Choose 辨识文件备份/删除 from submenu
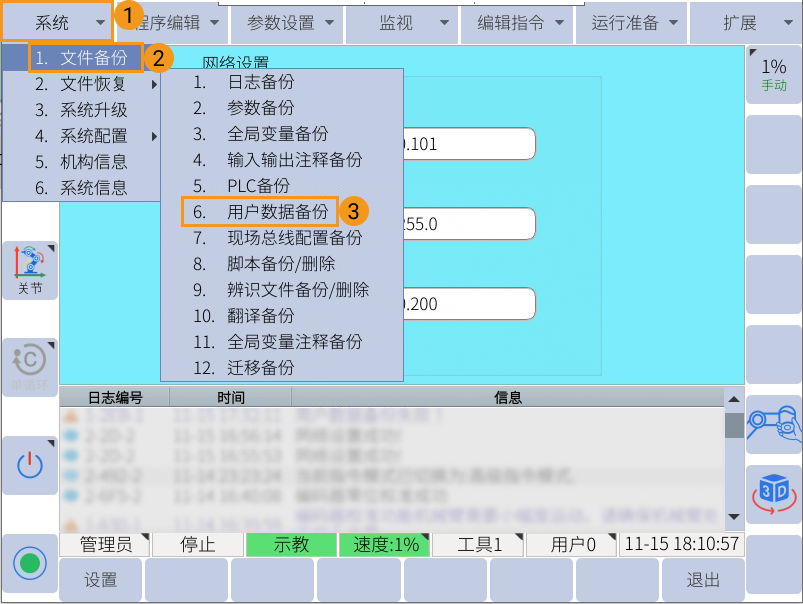The image size is (803, 604). (x=282, y=290)
